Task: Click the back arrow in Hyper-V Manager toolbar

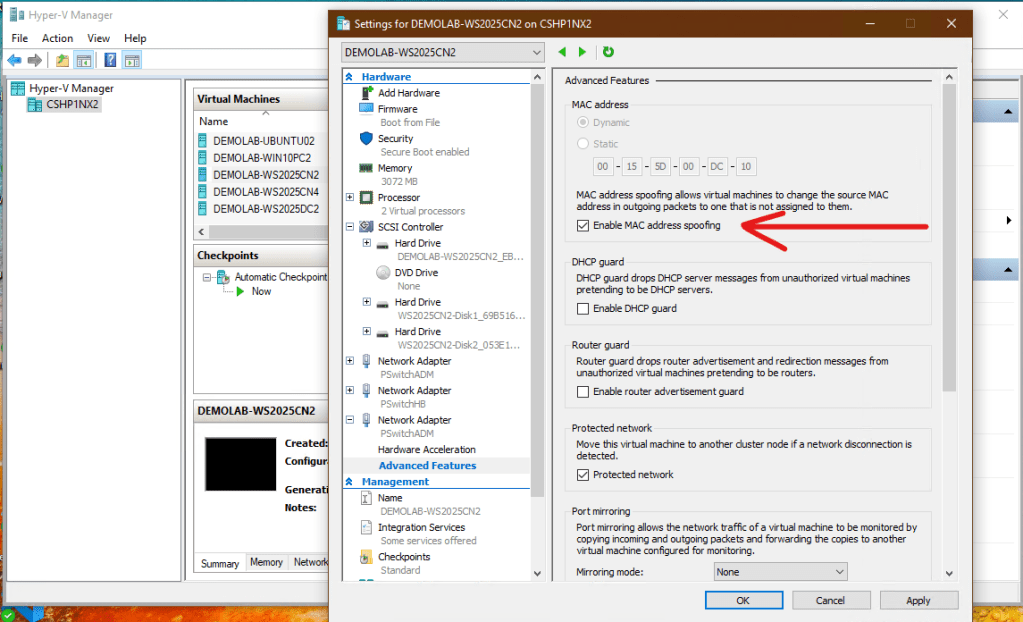Action: pyautogui.click(x=14, y=60)
